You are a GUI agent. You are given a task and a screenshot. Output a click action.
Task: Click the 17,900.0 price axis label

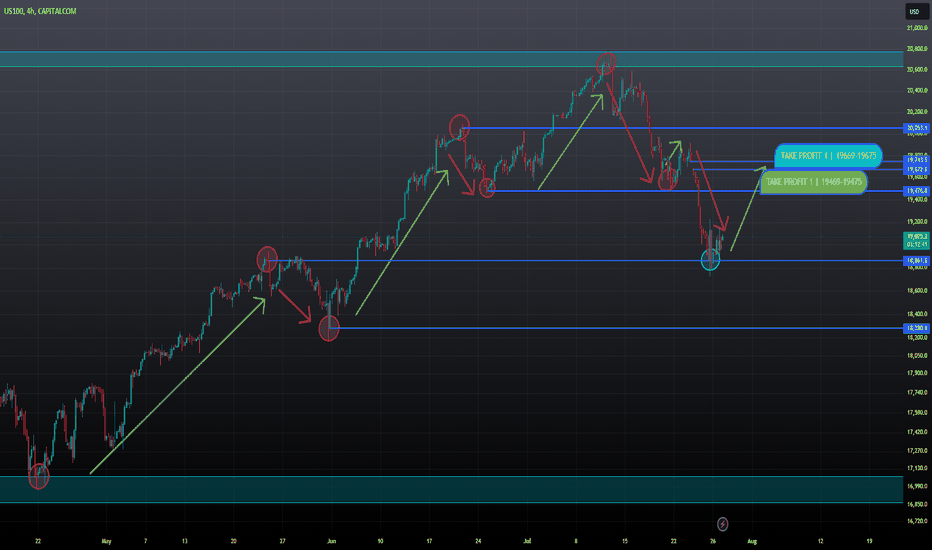click(917, 373)
